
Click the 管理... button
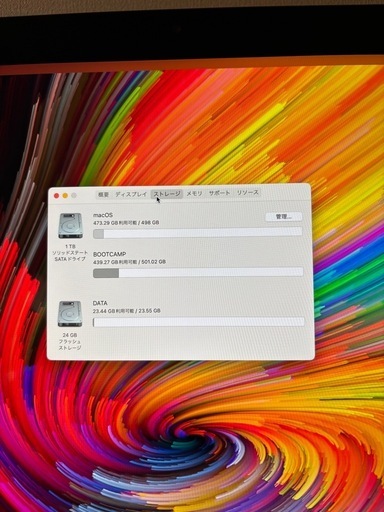coord(284,217)
